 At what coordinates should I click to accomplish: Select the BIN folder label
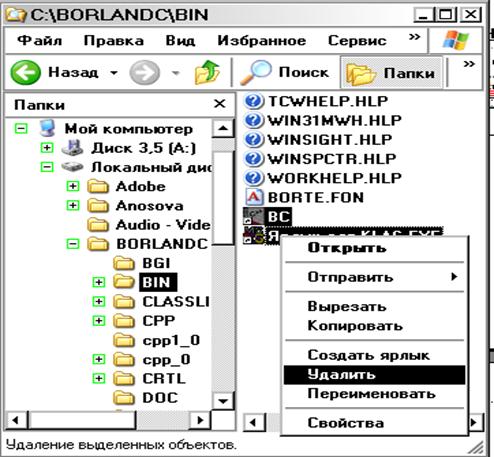[158, 283]
